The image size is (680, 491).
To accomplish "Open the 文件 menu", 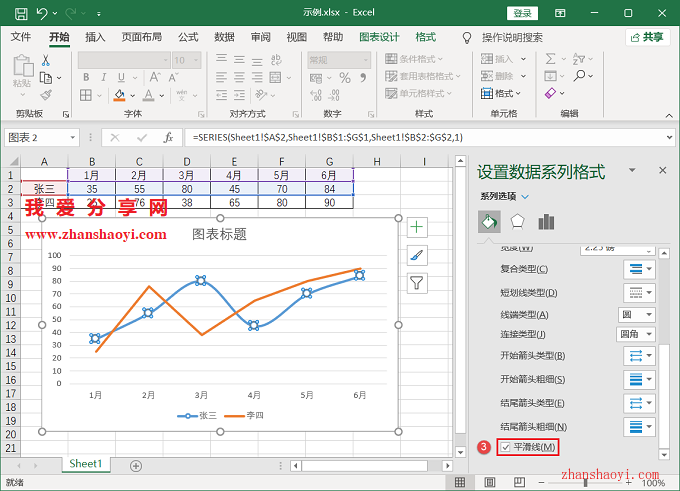I will click(x=21, y=37).
